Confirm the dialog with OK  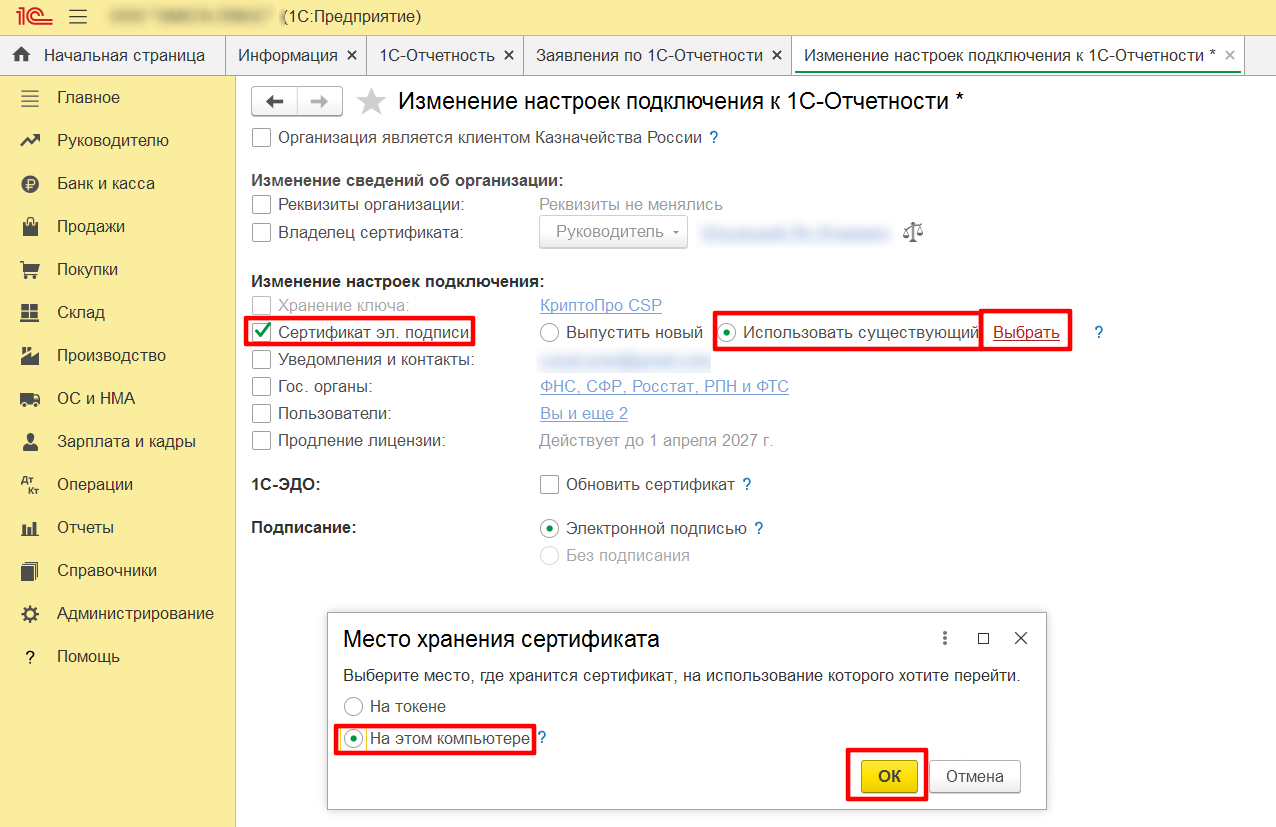(x=889, y=776)
